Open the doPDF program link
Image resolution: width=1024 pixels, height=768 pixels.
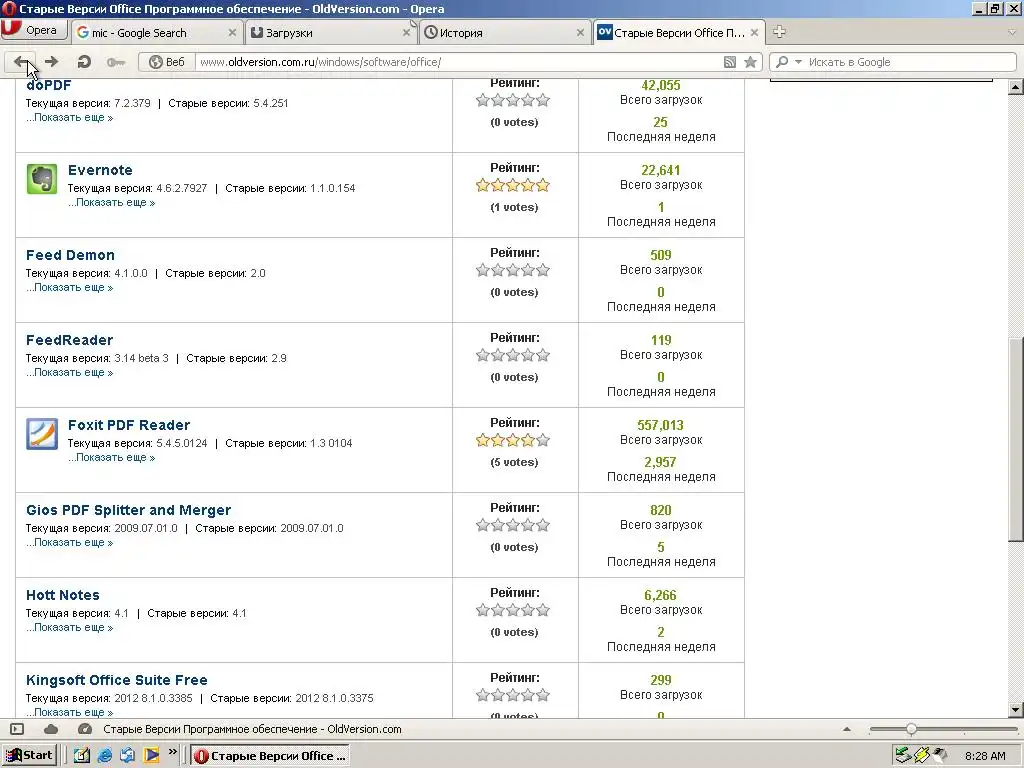(x=48, y=85)
